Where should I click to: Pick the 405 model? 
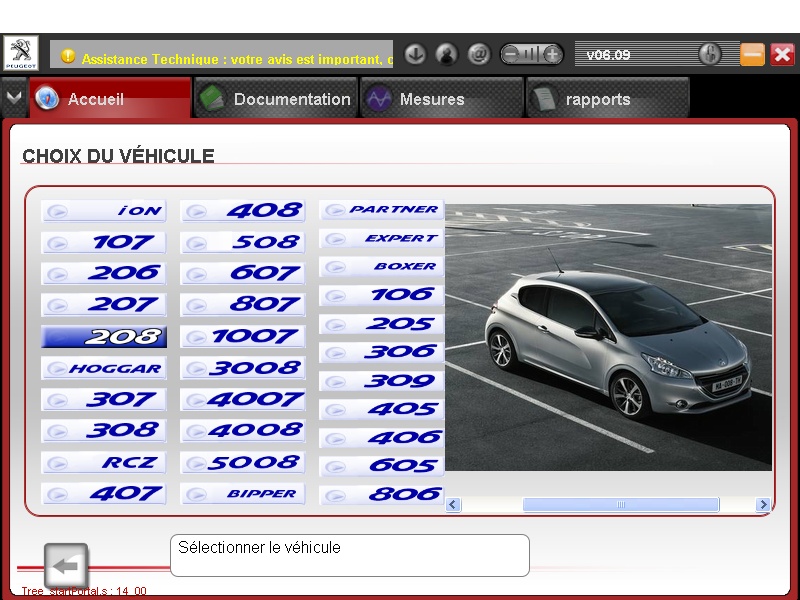point(382,409)
